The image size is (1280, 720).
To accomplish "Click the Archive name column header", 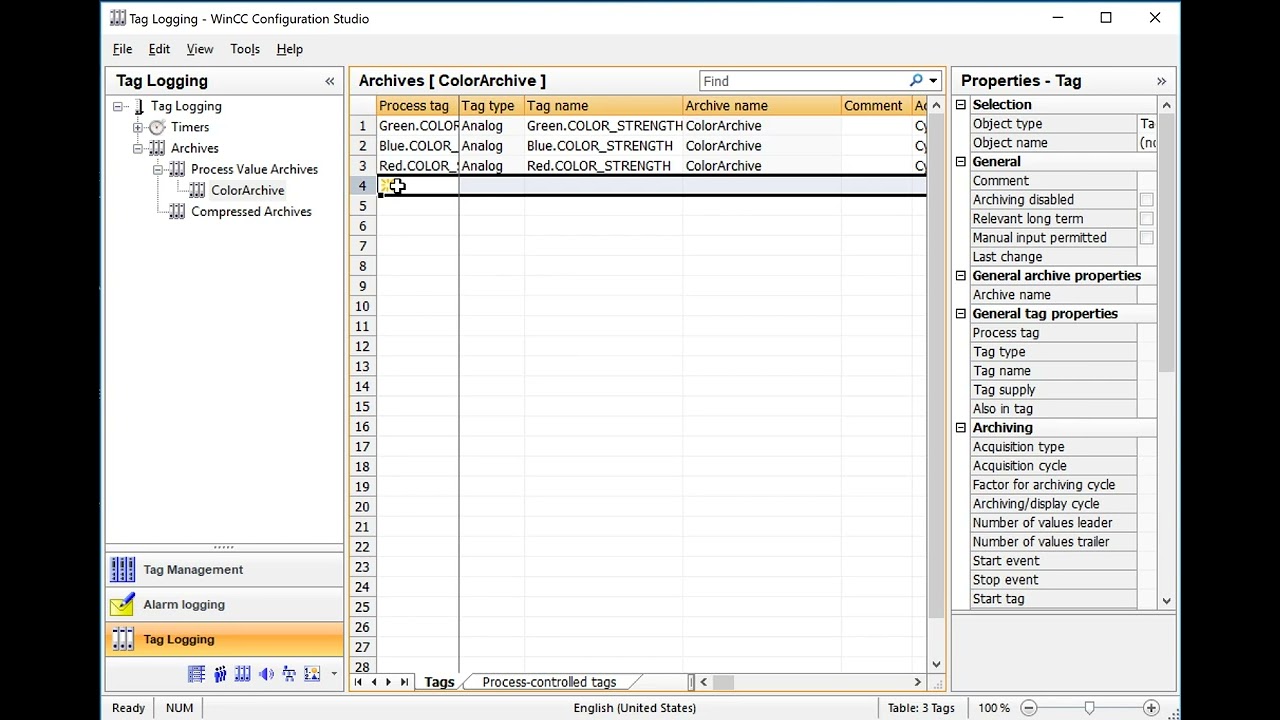I will pos(761,106).
